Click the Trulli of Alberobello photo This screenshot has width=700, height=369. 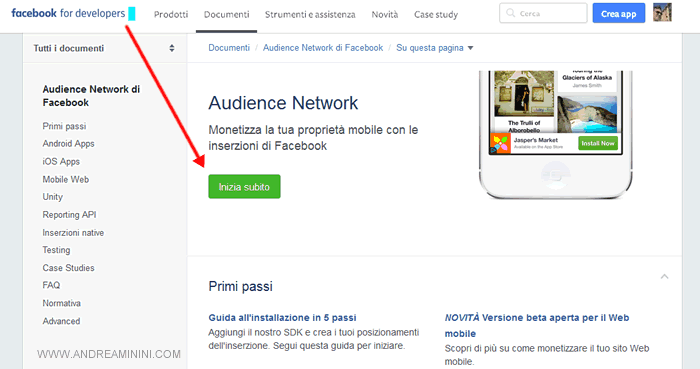click(524, 93)
